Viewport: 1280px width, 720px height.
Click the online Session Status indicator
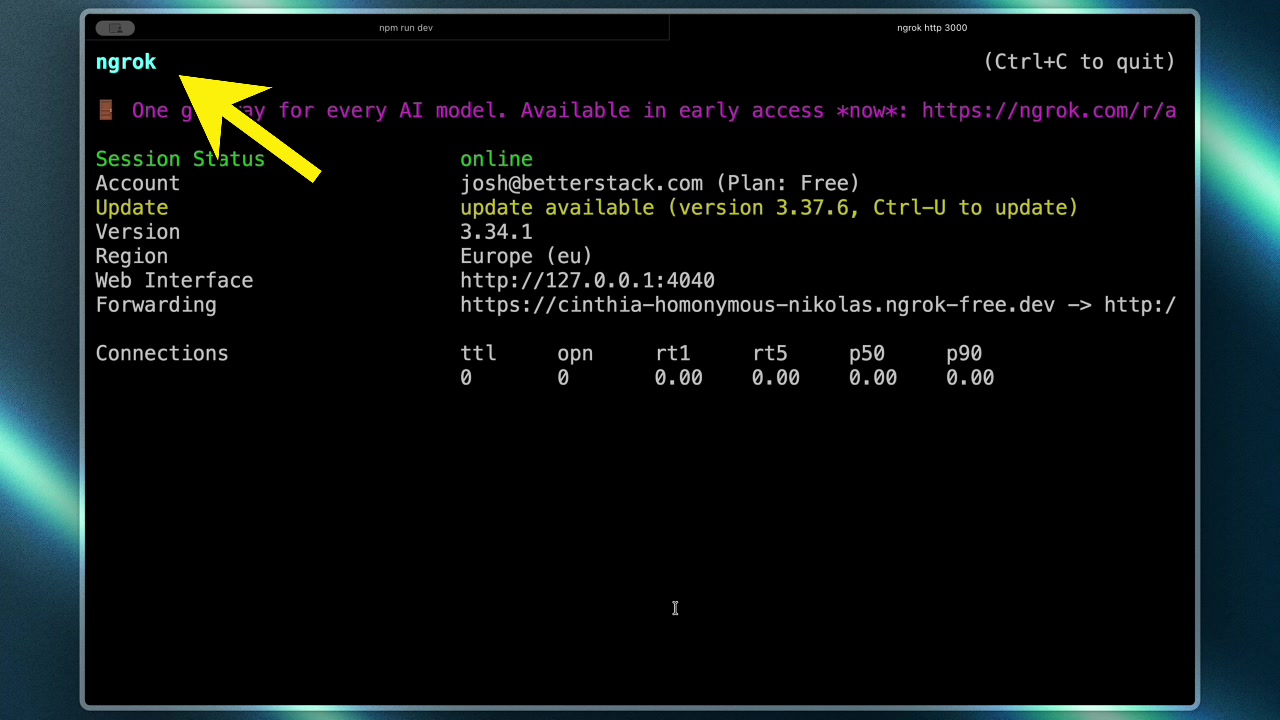(x=496, y=158)
